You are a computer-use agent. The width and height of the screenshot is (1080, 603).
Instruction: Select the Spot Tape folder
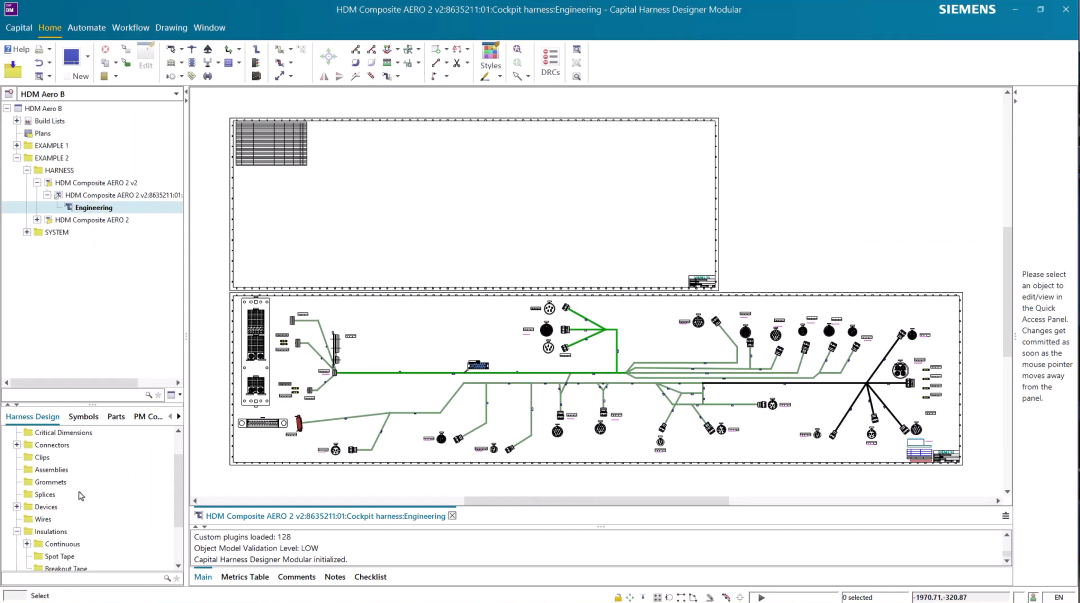click(x=59, y=557)
